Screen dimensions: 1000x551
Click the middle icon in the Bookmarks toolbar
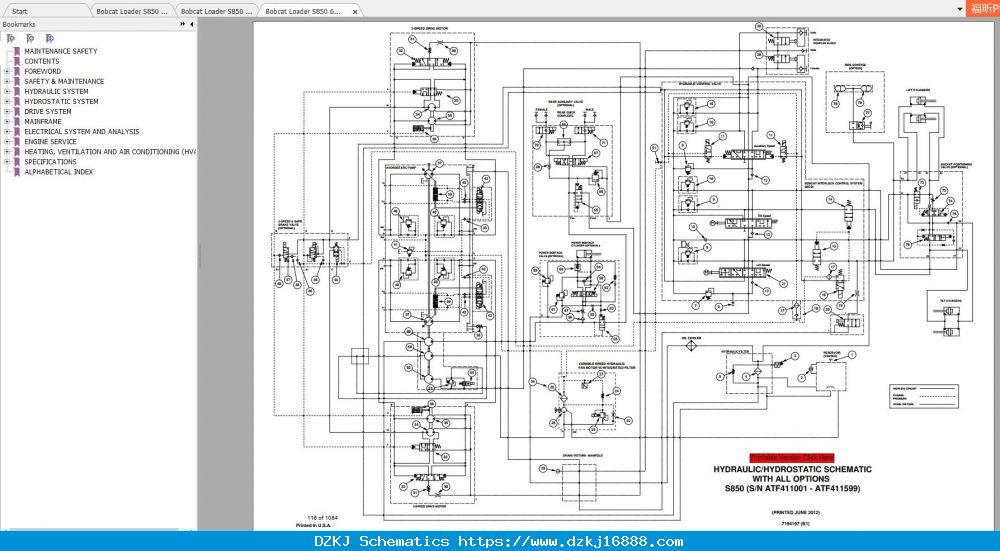click(30, 38)
